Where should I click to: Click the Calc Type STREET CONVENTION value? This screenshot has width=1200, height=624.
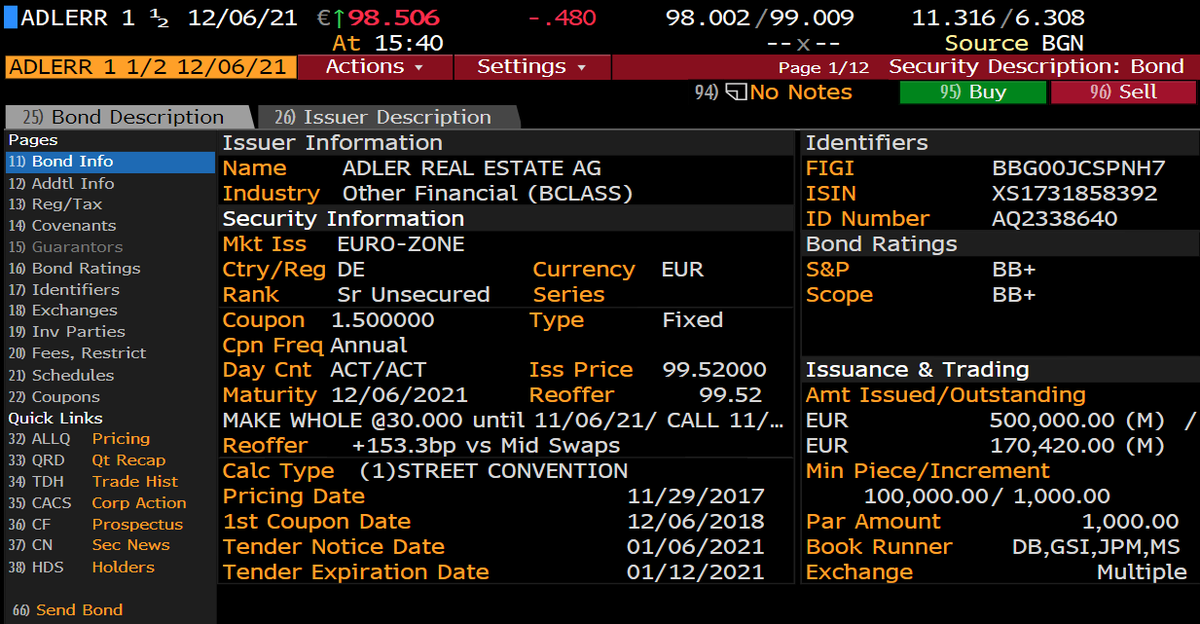click(494, 471)
